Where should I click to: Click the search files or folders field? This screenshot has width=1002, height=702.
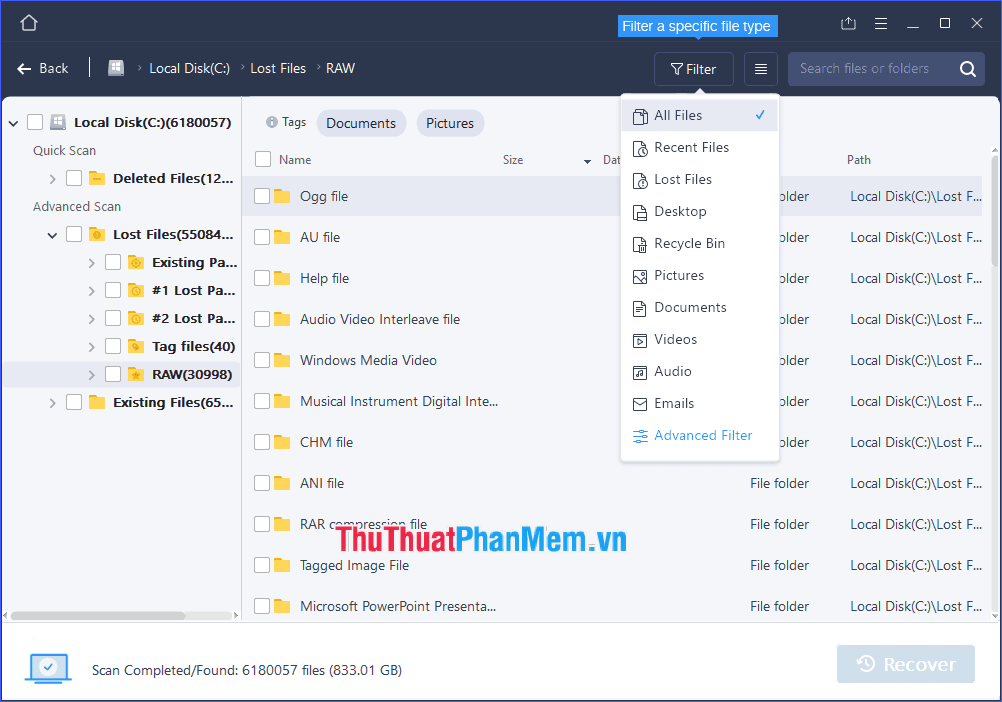tap(880, 68)
